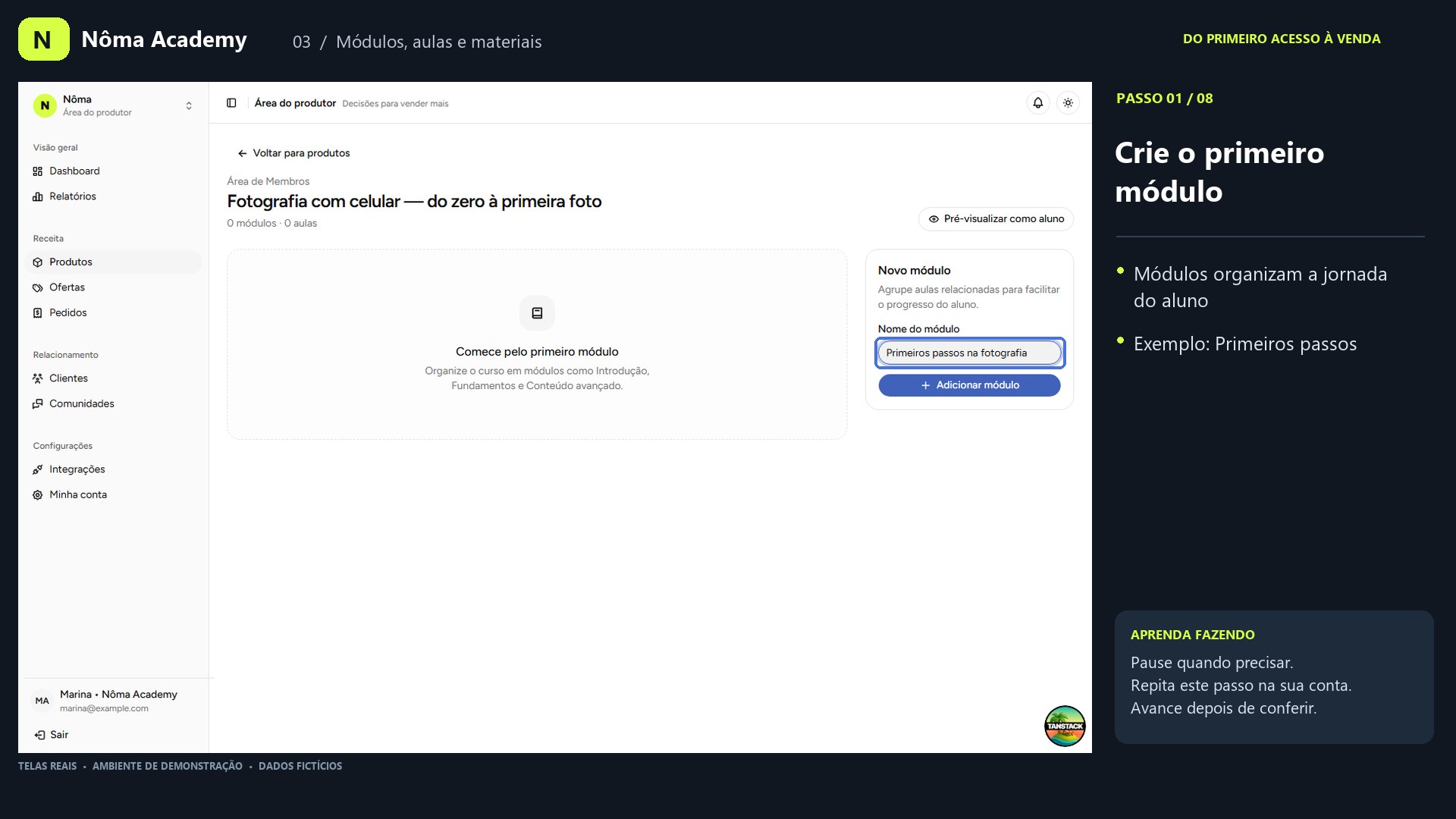The image size is (1456, 819).
Task: Open Marina user profile in sidebar footer
Action: [114, 701]
